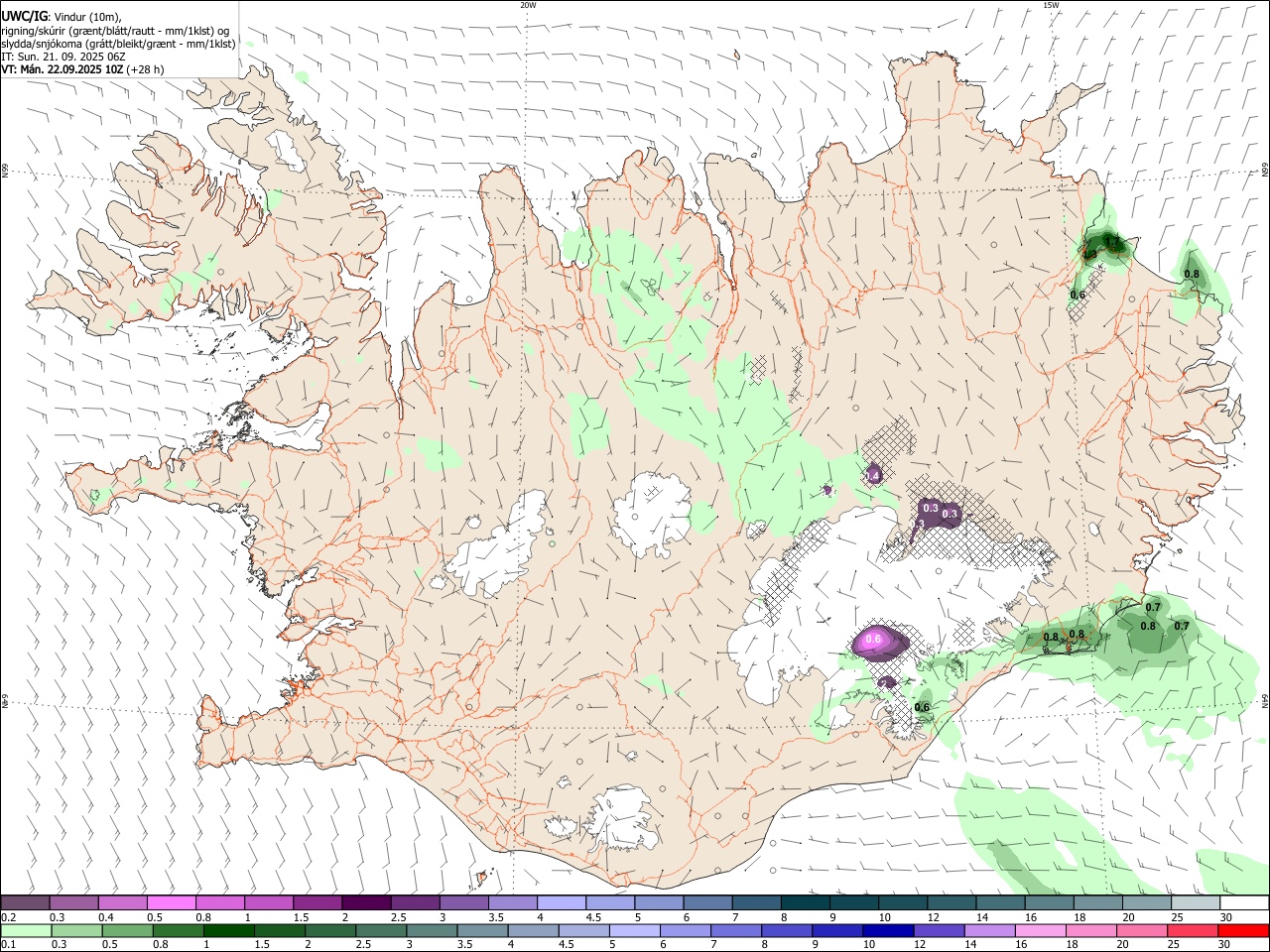Pick the dark purple snow swatch between 2 and 2.5
The height and width of the screenshot is (952, 1270).
[x=366, y=902]
